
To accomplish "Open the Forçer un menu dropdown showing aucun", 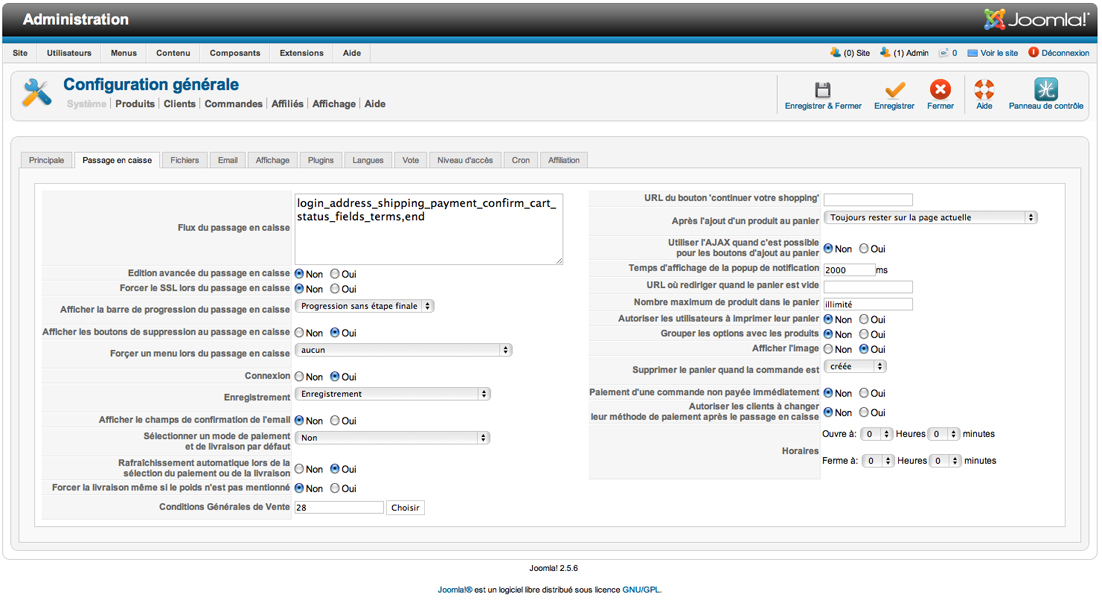I will pos(403,350).
